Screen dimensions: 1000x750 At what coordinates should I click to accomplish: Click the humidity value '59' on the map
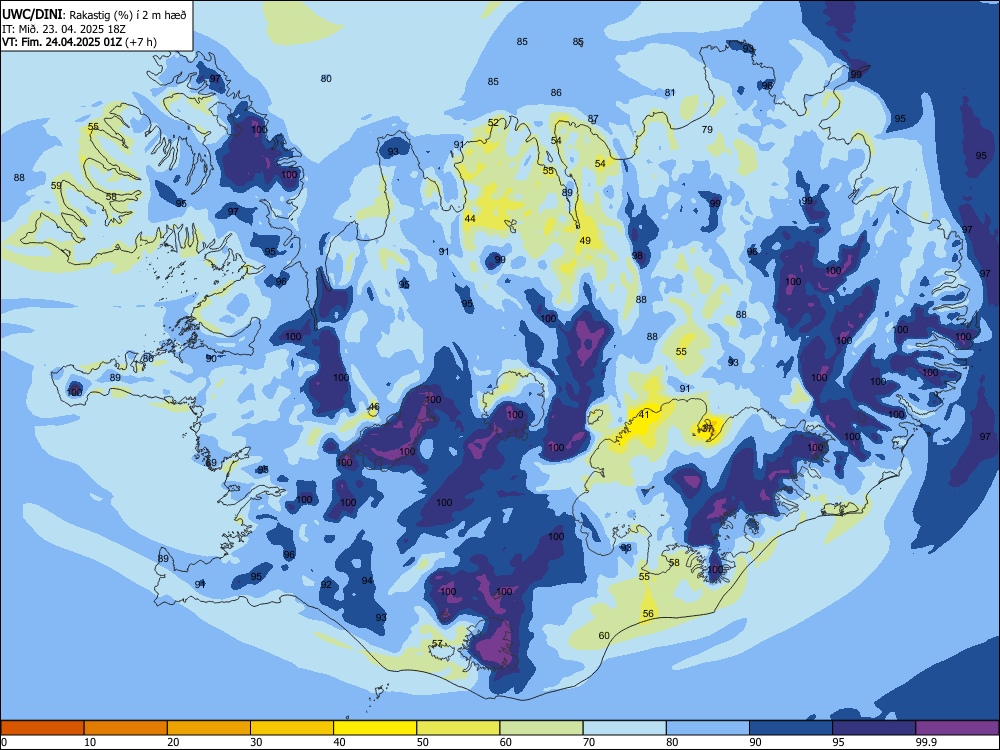click(56, 186)
